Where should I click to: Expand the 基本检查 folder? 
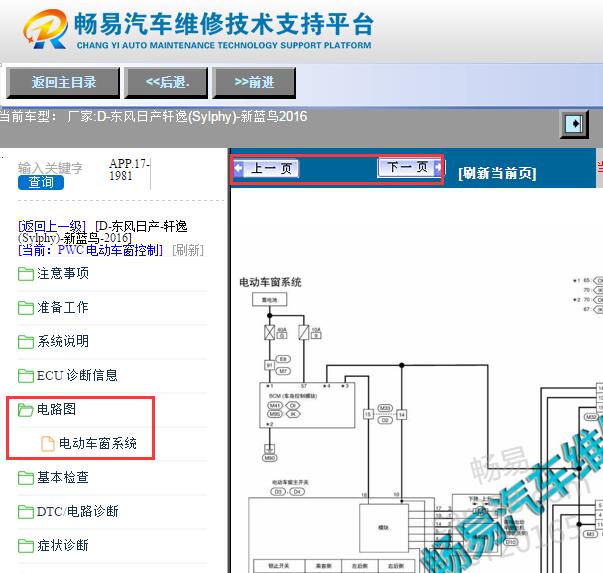click(x=63, y=478)
